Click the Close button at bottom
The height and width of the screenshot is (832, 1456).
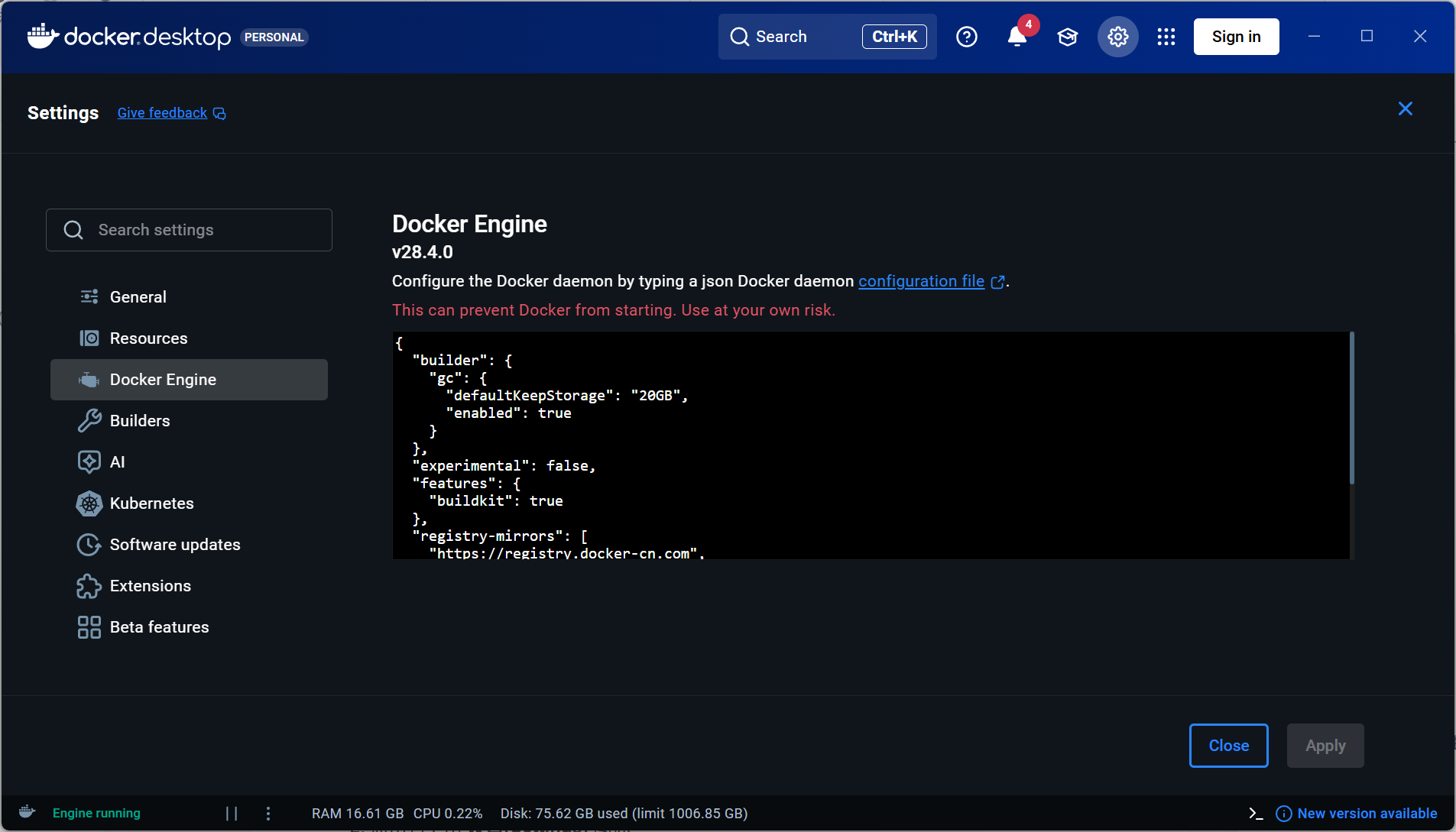1228,746
